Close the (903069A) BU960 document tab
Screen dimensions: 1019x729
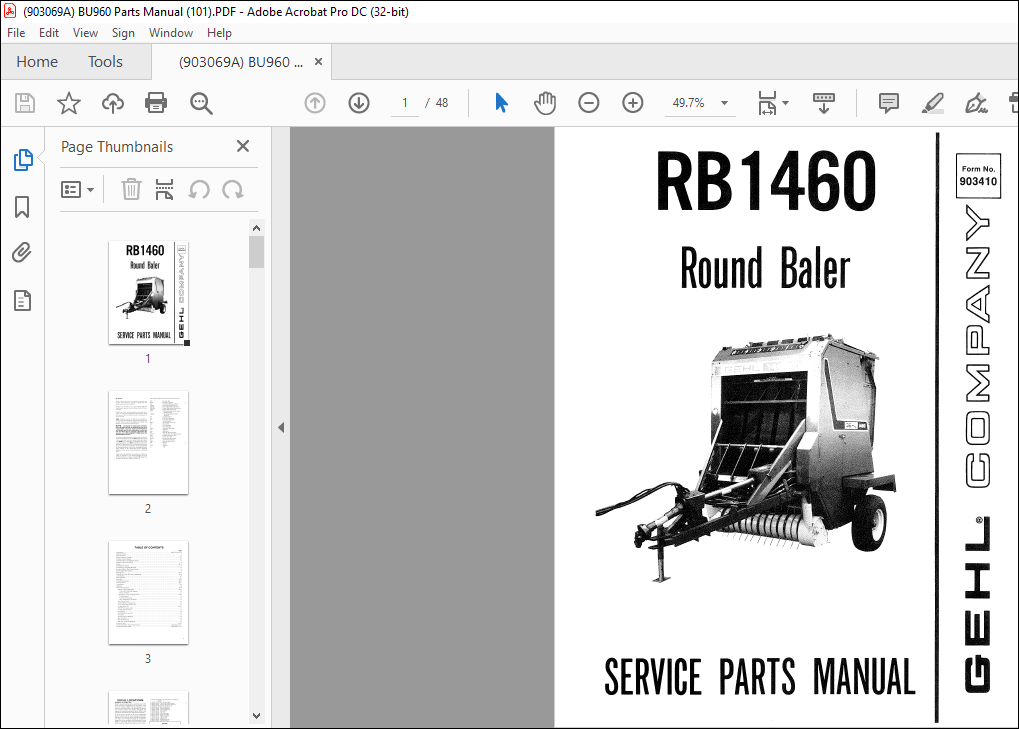pos(318,62)
